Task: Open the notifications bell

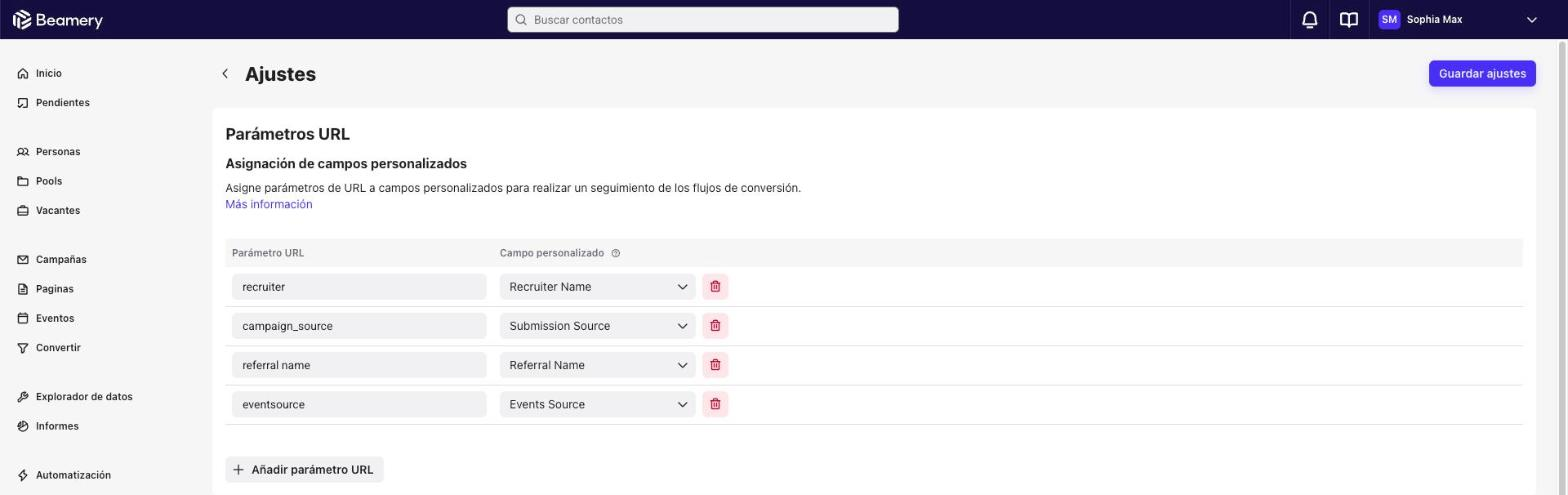Action: click(1309, 20)
